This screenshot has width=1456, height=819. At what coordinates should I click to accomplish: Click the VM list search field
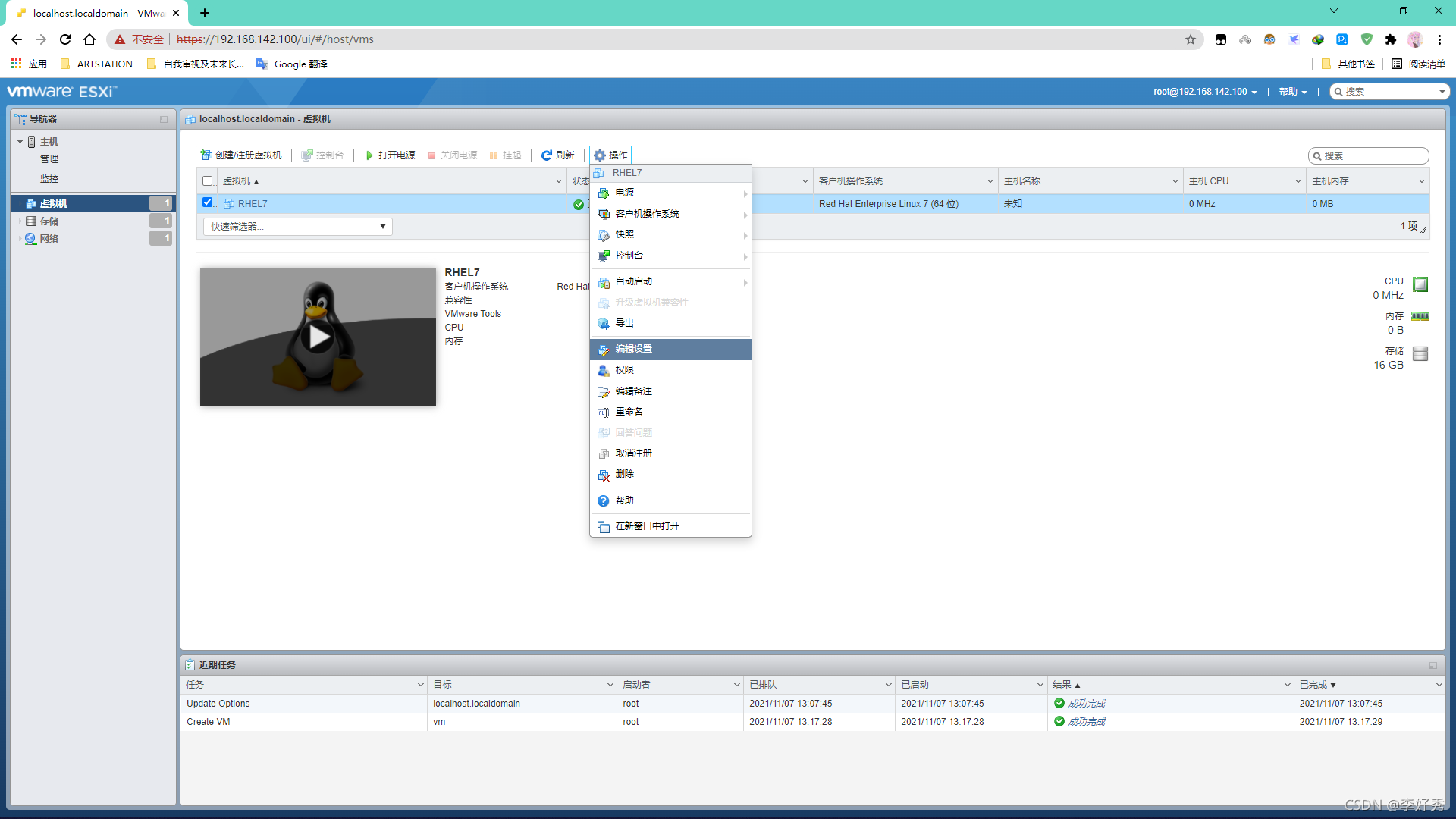(x=1369, y=155)
